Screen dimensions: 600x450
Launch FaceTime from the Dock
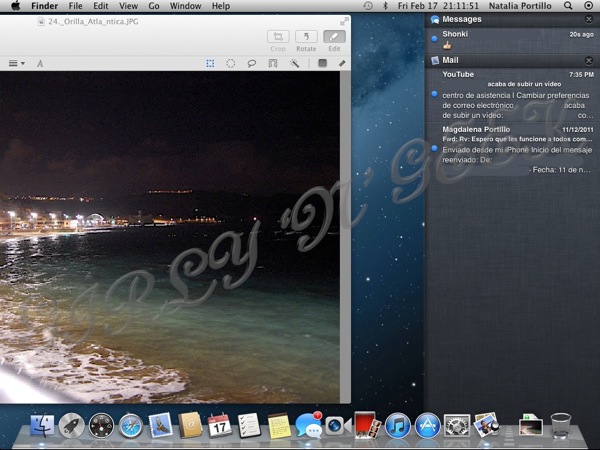coord(338,426)
